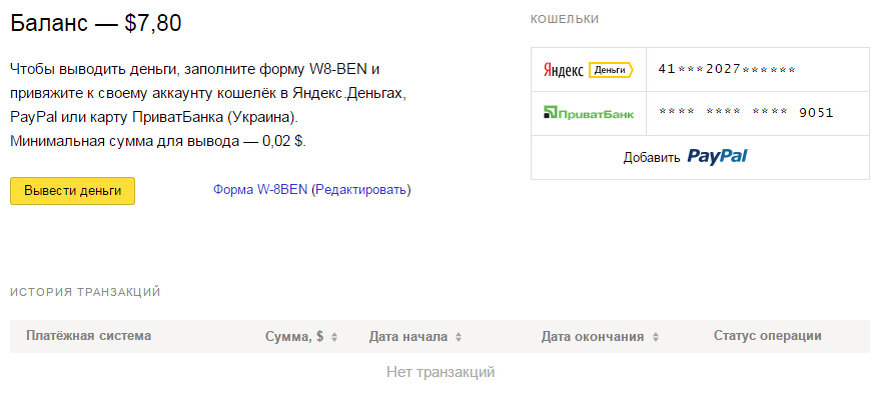Click Добавить PayPal wallet option
Viewport: 879px width, 404px height.
click(x=700, y=157)
